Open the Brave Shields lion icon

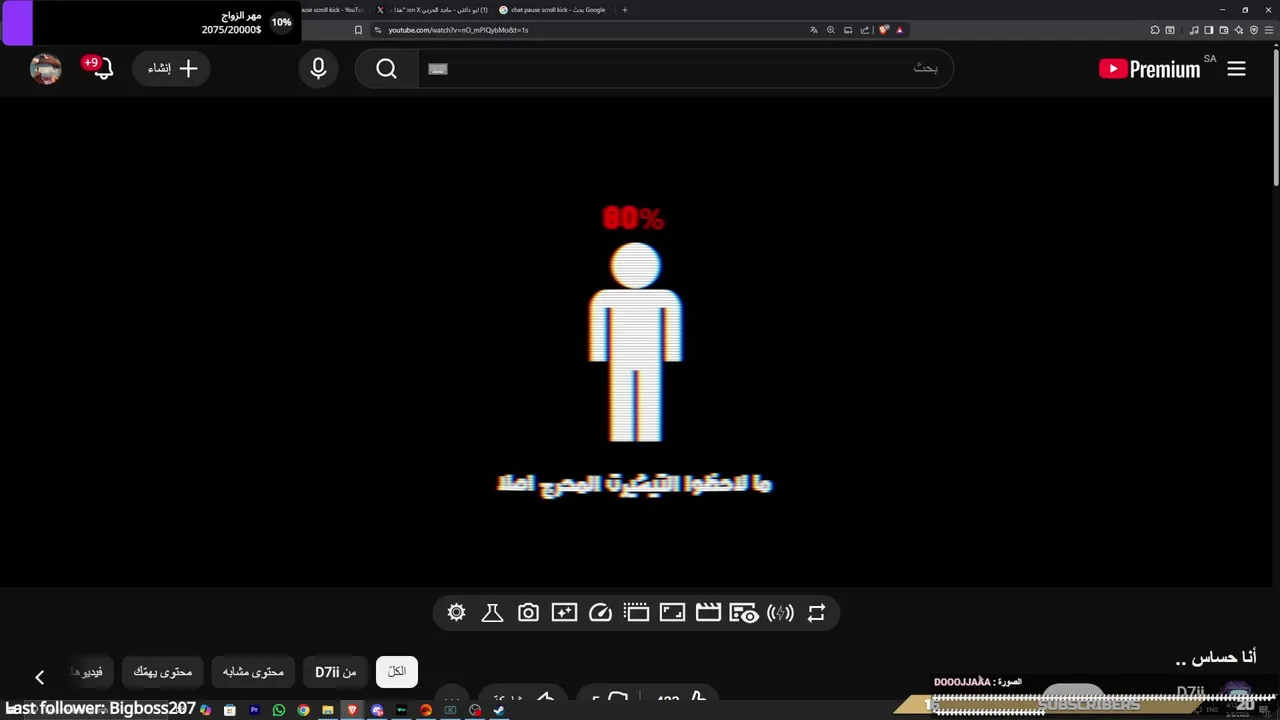click(x=884, y=30)
